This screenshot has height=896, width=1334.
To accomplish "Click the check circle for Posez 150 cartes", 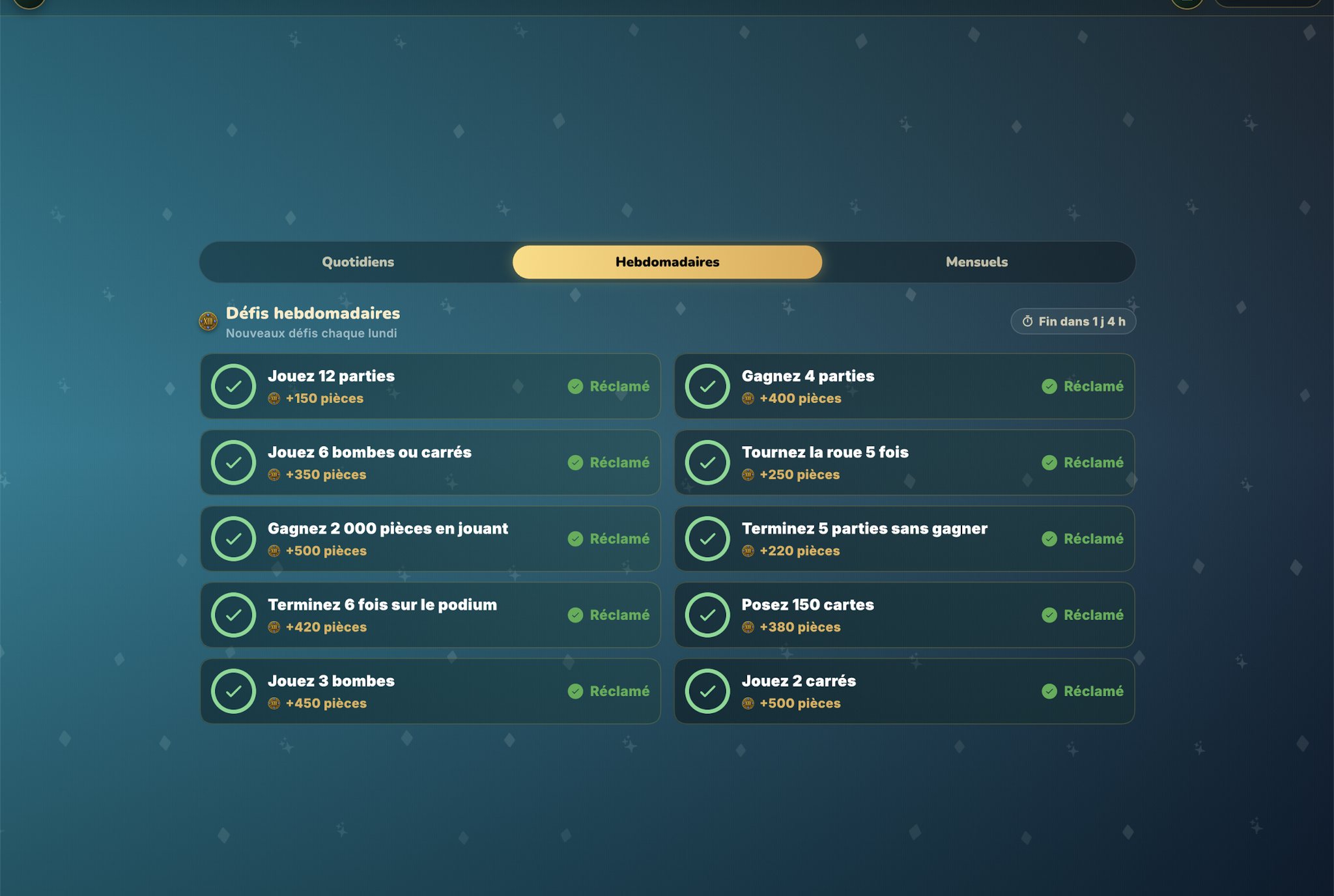I will pos(707,615).
